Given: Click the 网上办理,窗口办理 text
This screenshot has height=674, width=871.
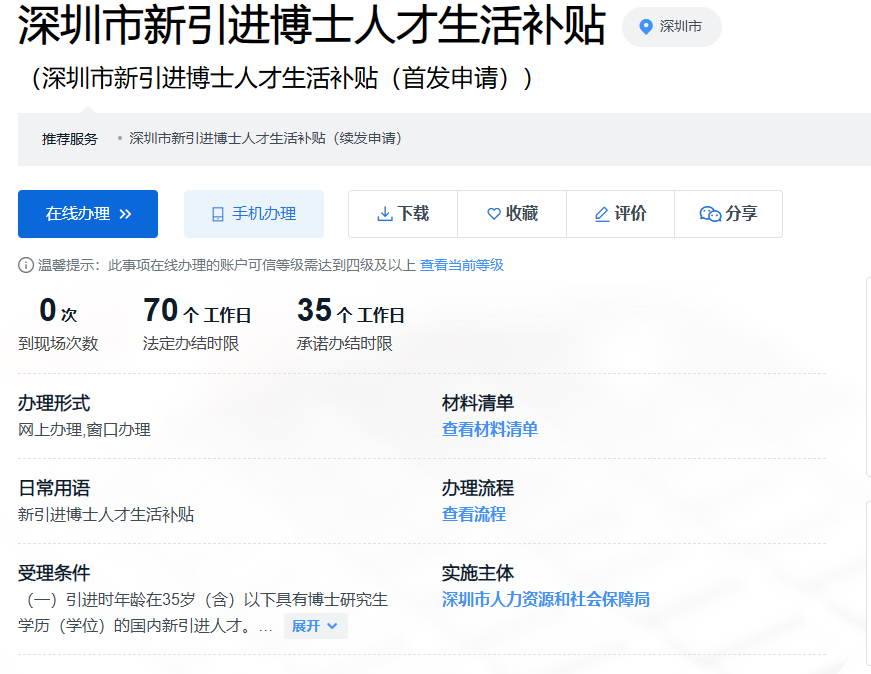Looking at the screenshot, I should click(x=84, y=430).
